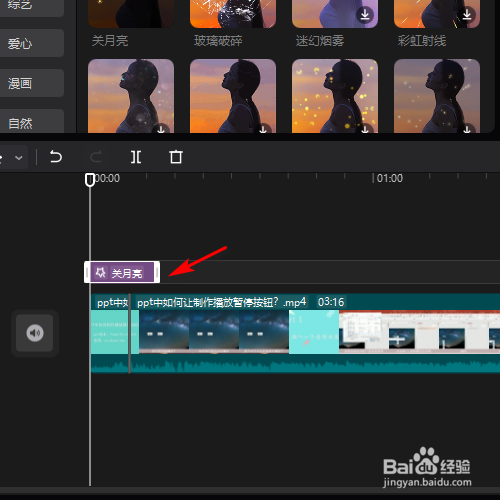The width and height of the screenshot is (500, 500).
Task: Click the playhead marker at 00:00
Action: 90,179
